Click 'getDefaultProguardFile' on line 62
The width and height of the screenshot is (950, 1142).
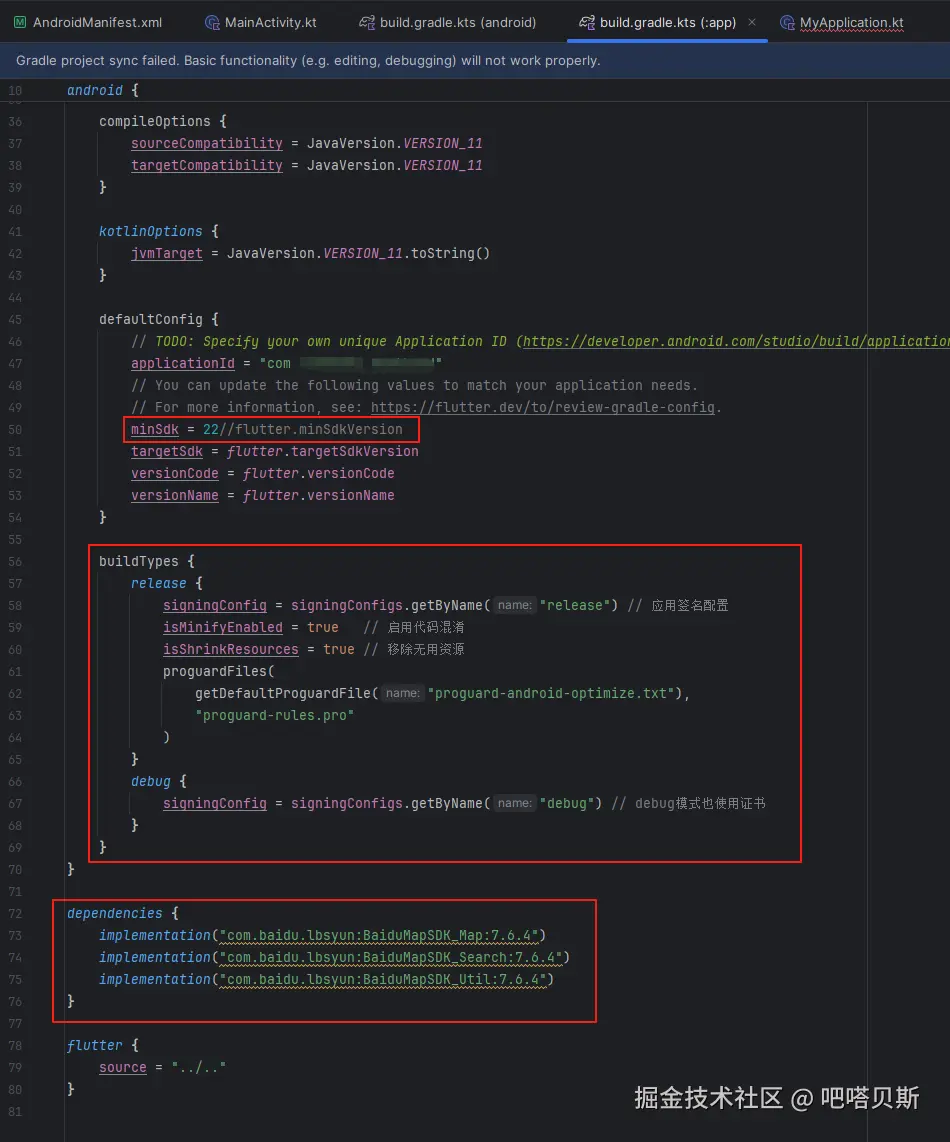click(x=283, y=693)
